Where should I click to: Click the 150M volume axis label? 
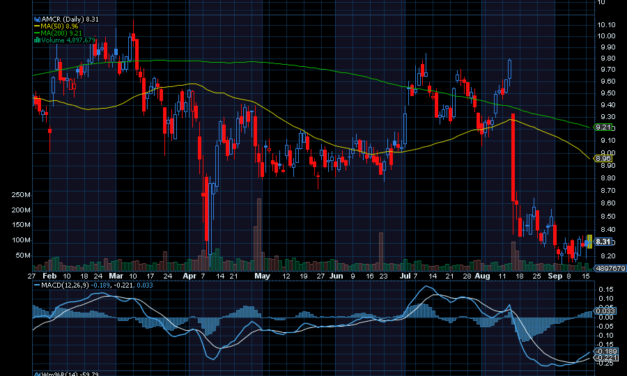pyautogui.click(x=21, y=225)
